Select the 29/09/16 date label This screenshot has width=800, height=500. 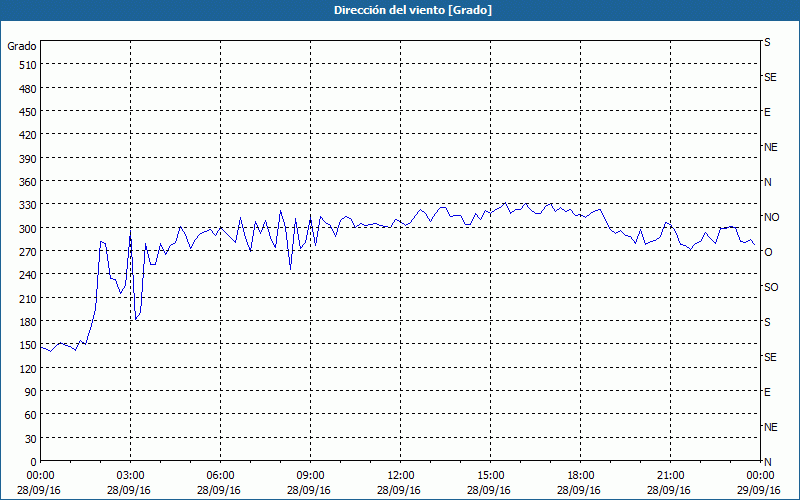759,491
